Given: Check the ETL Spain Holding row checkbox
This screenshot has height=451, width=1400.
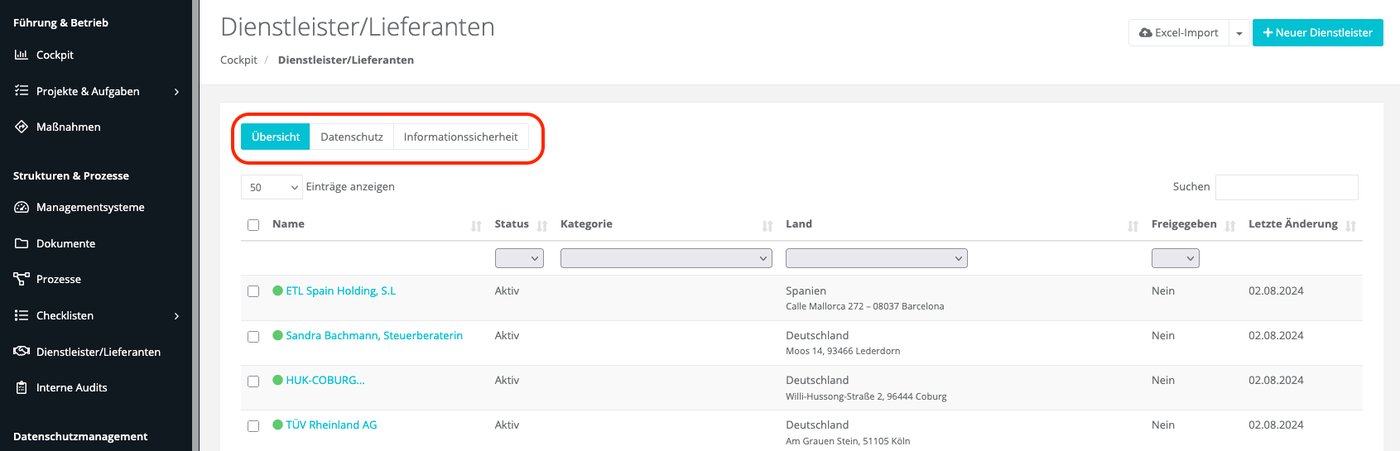Looking at the screenshot, I should point(253,291).
